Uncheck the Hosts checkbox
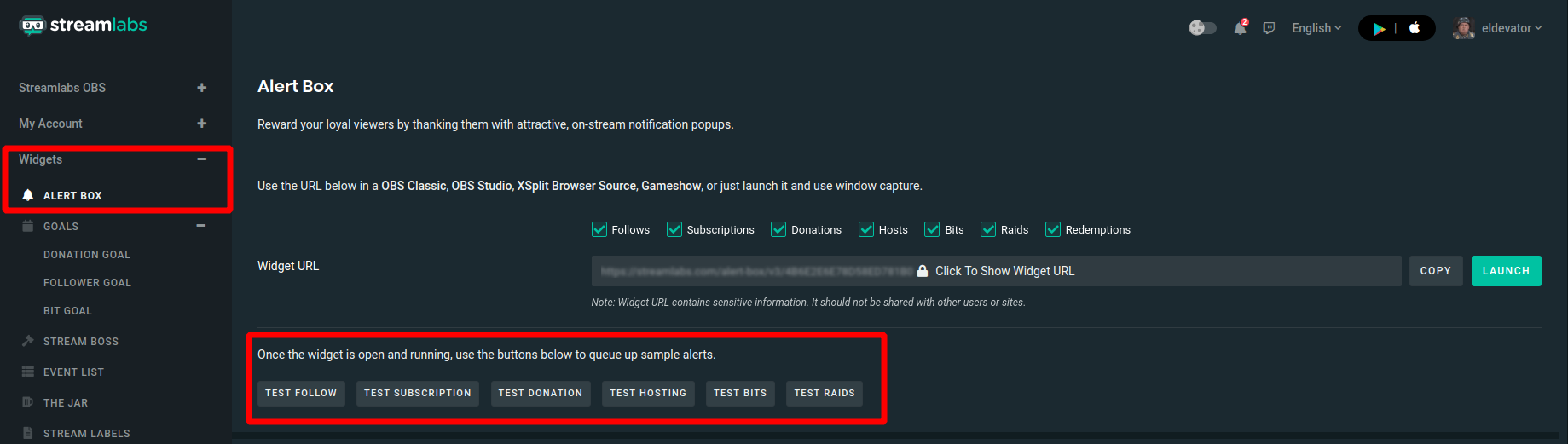1568x444 pixels. click(866, 229)
